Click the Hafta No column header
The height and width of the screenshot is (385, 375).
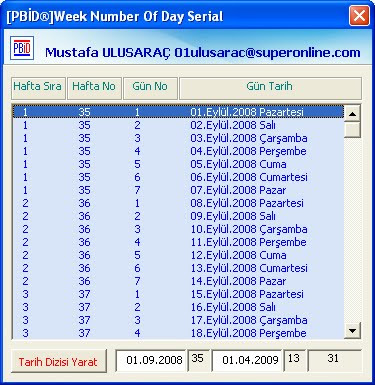point(94,88)
